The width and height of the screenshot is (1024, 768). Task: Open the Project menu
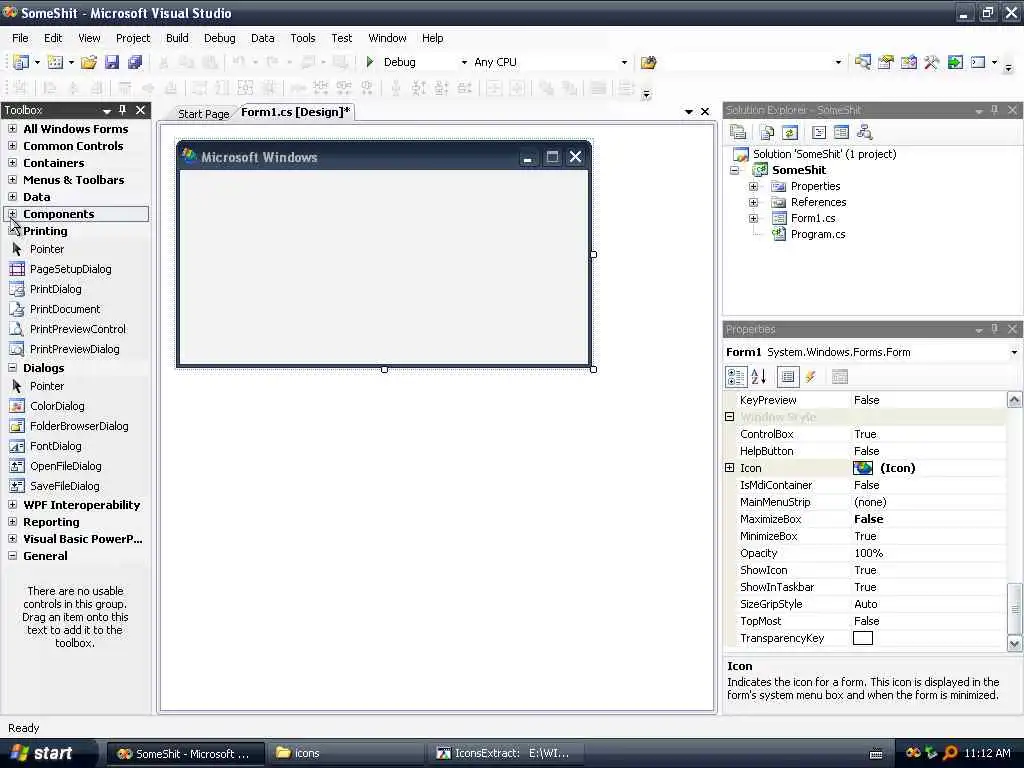(x=133, y=38)
